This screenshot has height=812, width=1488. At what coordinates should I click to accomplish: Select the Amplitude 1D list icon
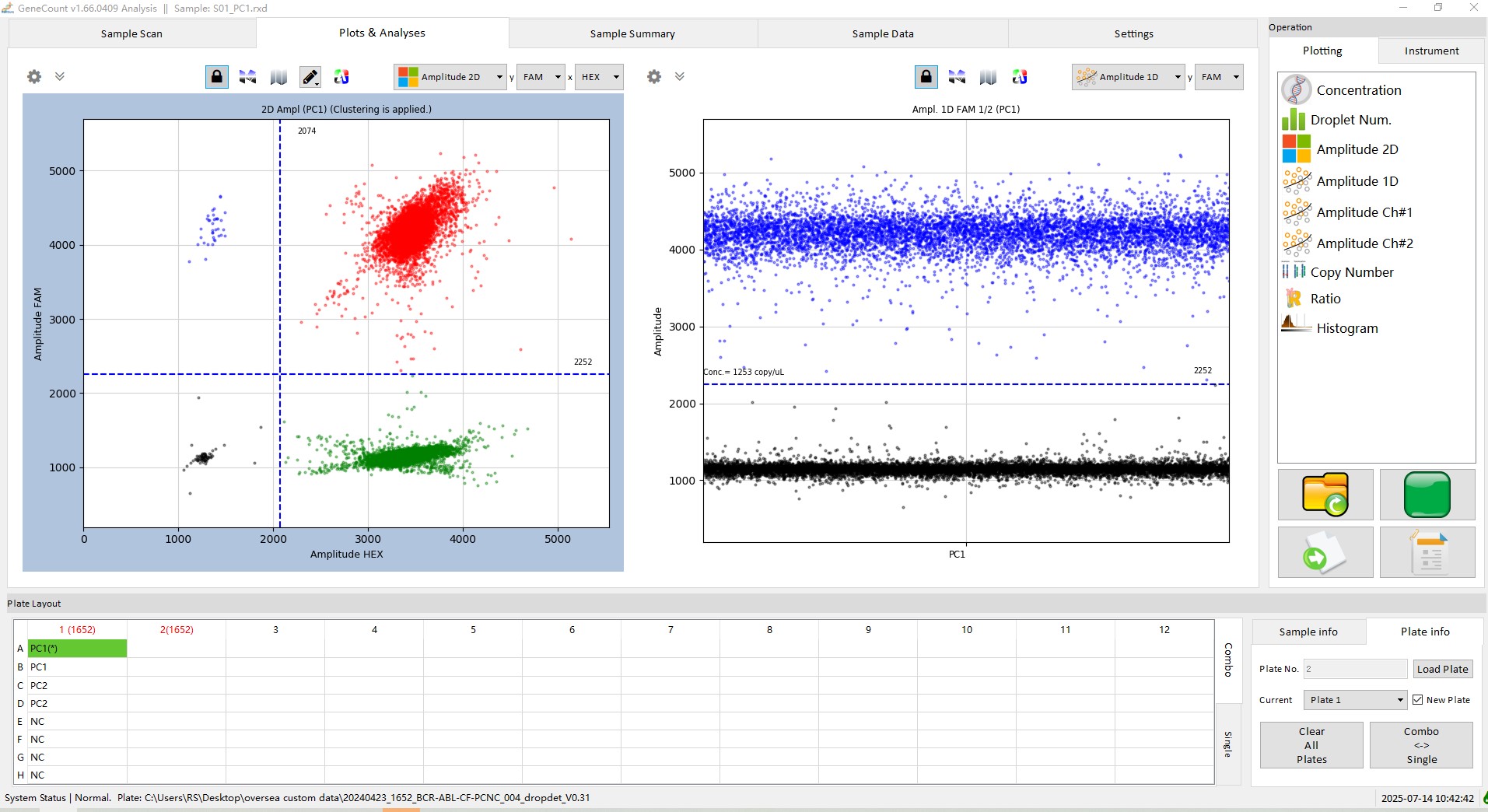(1297, 180)
